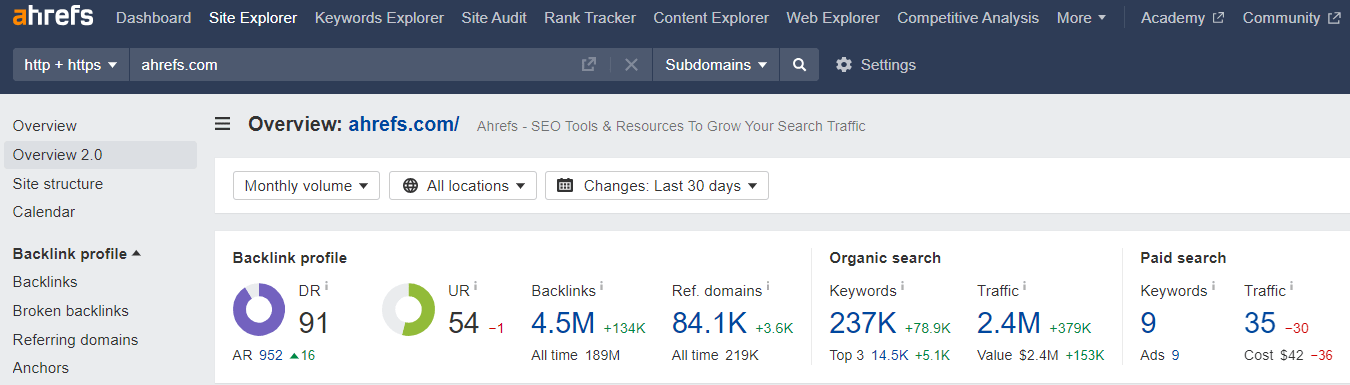Click the purple DR donut chart
1350x385 pixels.
pyautogui.click(x=259, y=309)
